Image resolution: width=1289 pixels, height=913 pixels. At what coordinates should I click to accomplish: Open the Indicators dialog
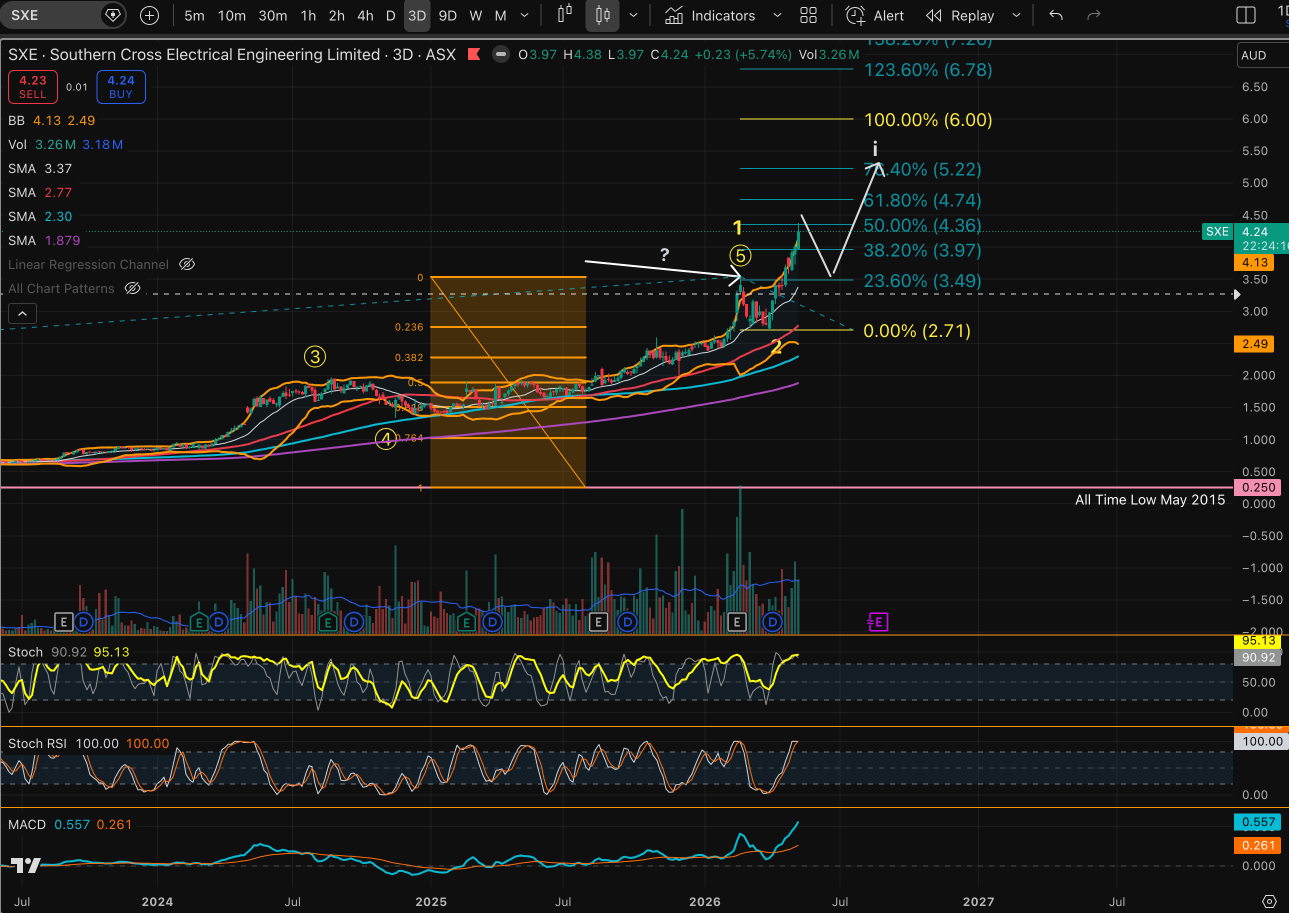pos(711,15)
